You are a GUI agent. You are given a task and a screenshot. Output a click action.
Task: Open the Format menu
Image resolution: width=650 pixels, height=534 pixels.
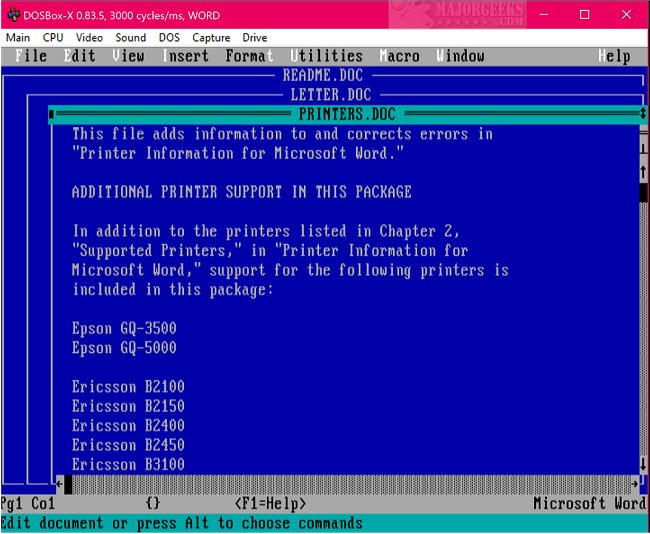tap(250, 56)
